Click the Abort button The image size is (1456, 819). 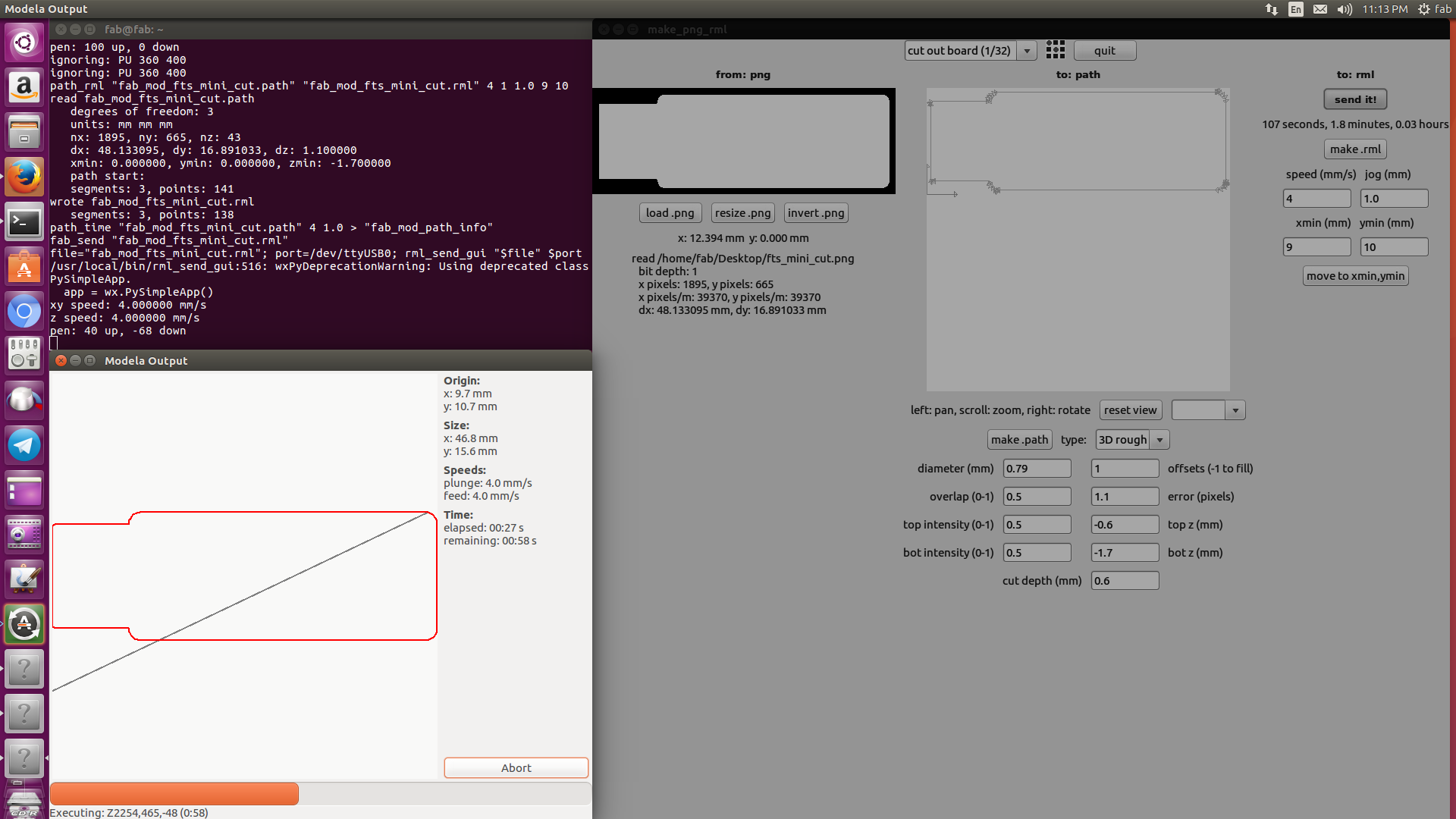516,767
